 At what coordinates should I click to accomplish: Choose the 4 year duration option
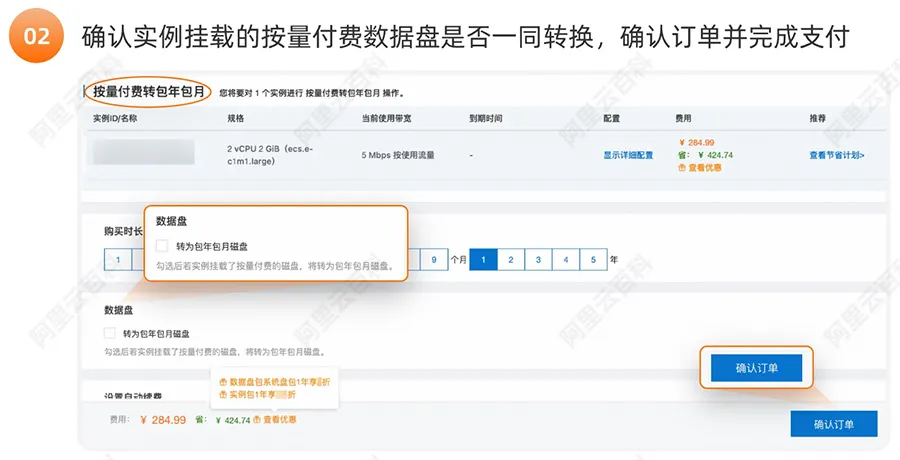[x=566, y=260]
